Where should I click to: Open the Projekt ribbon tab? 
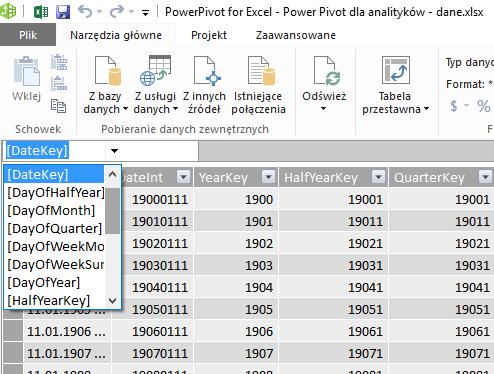[209, 35]
